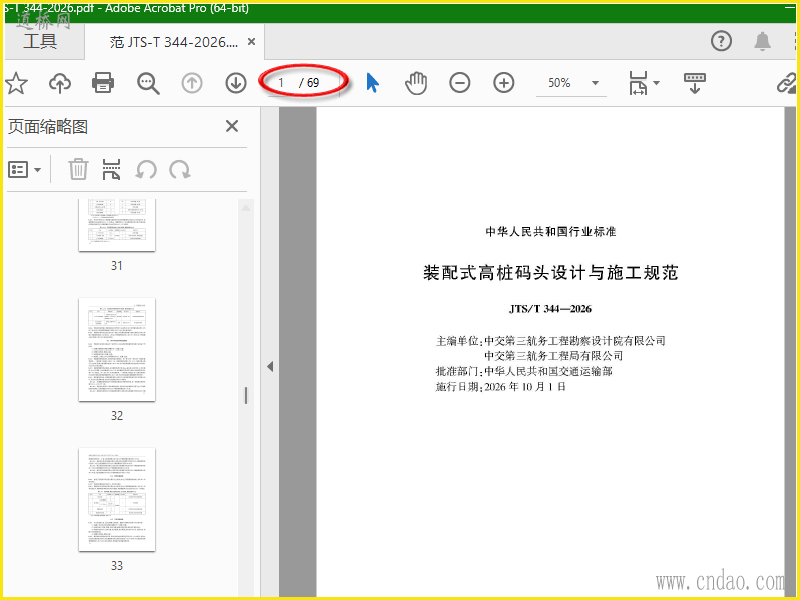Go to next page arrow
This screenshot has width=800, height=600.
[x=236, y=83]
